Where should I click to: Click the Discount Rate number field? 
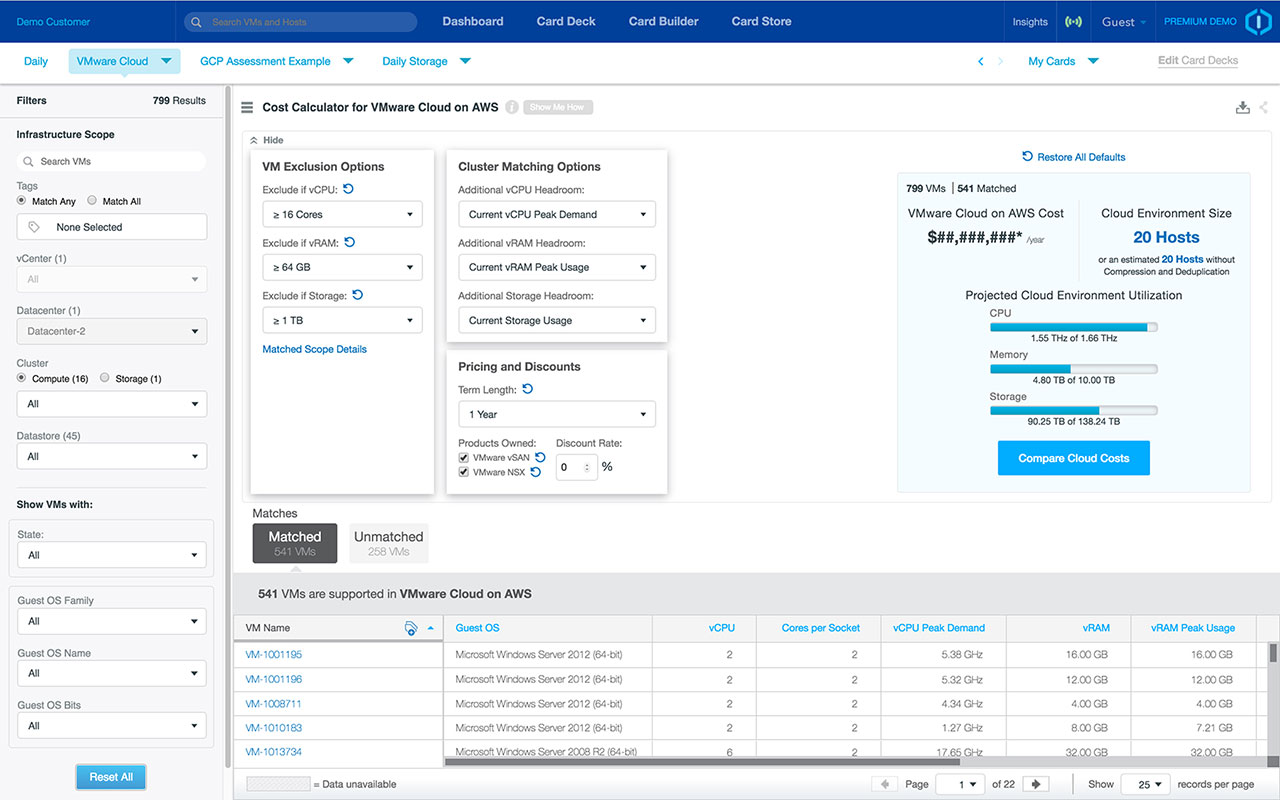click(576, 467)
